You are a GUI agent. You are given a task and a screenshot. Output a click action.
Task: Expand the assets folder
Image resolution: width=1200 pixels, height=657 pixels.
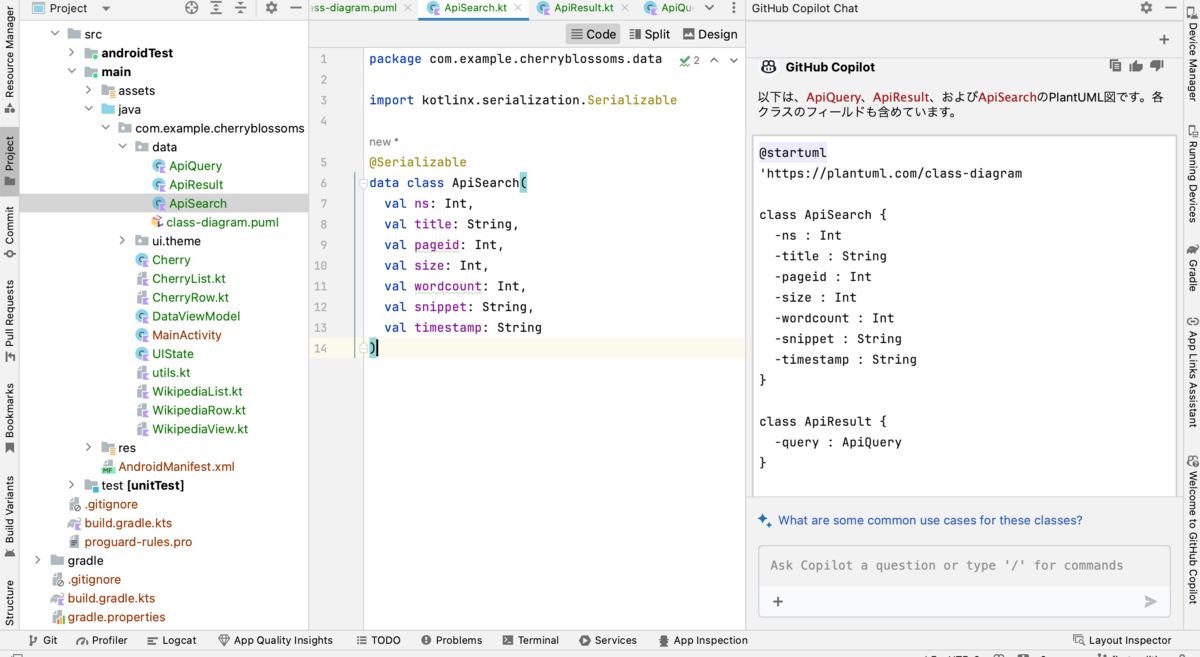[88, 90]
